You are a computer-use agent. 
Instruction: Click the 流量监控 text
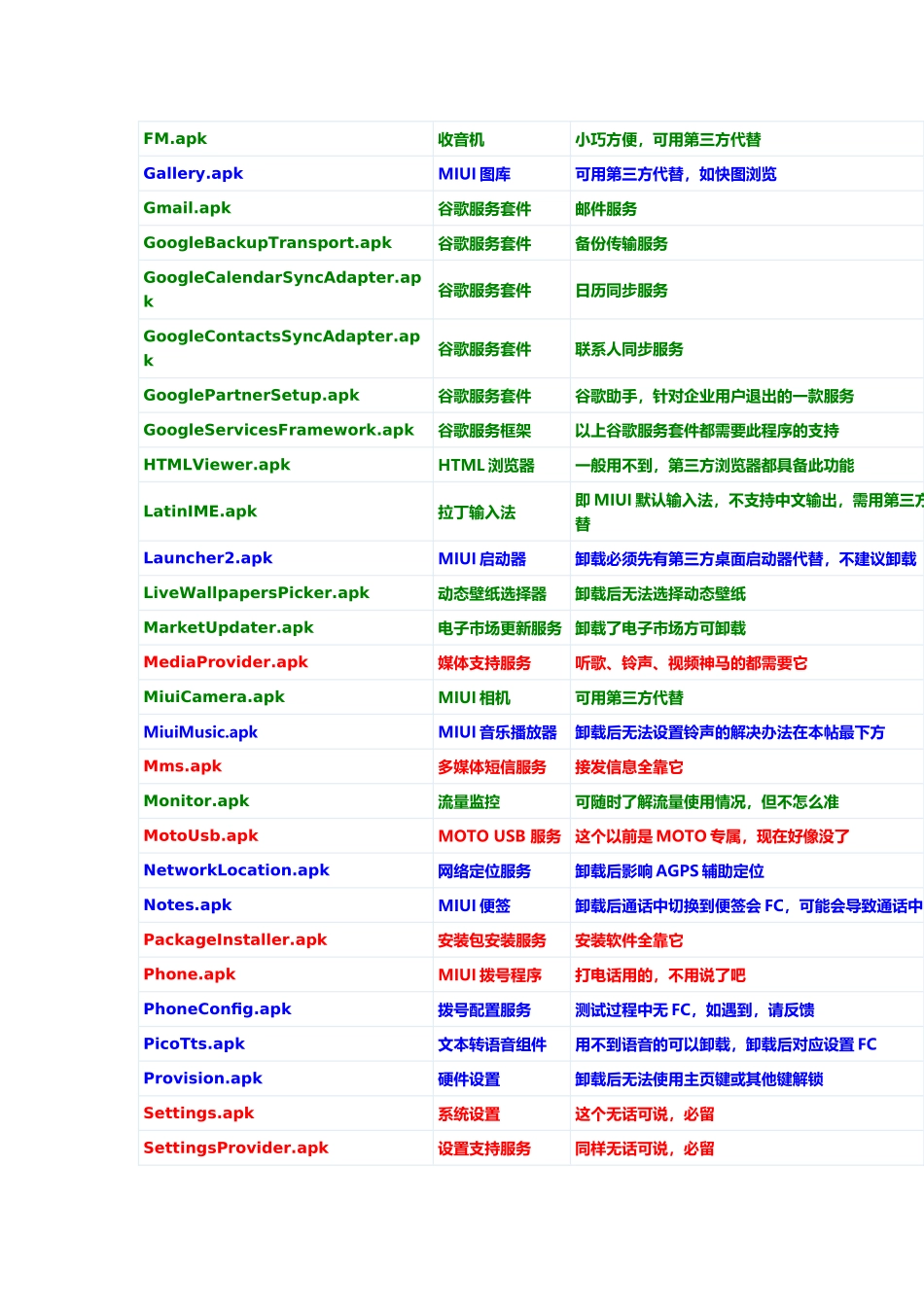(469, 802)
